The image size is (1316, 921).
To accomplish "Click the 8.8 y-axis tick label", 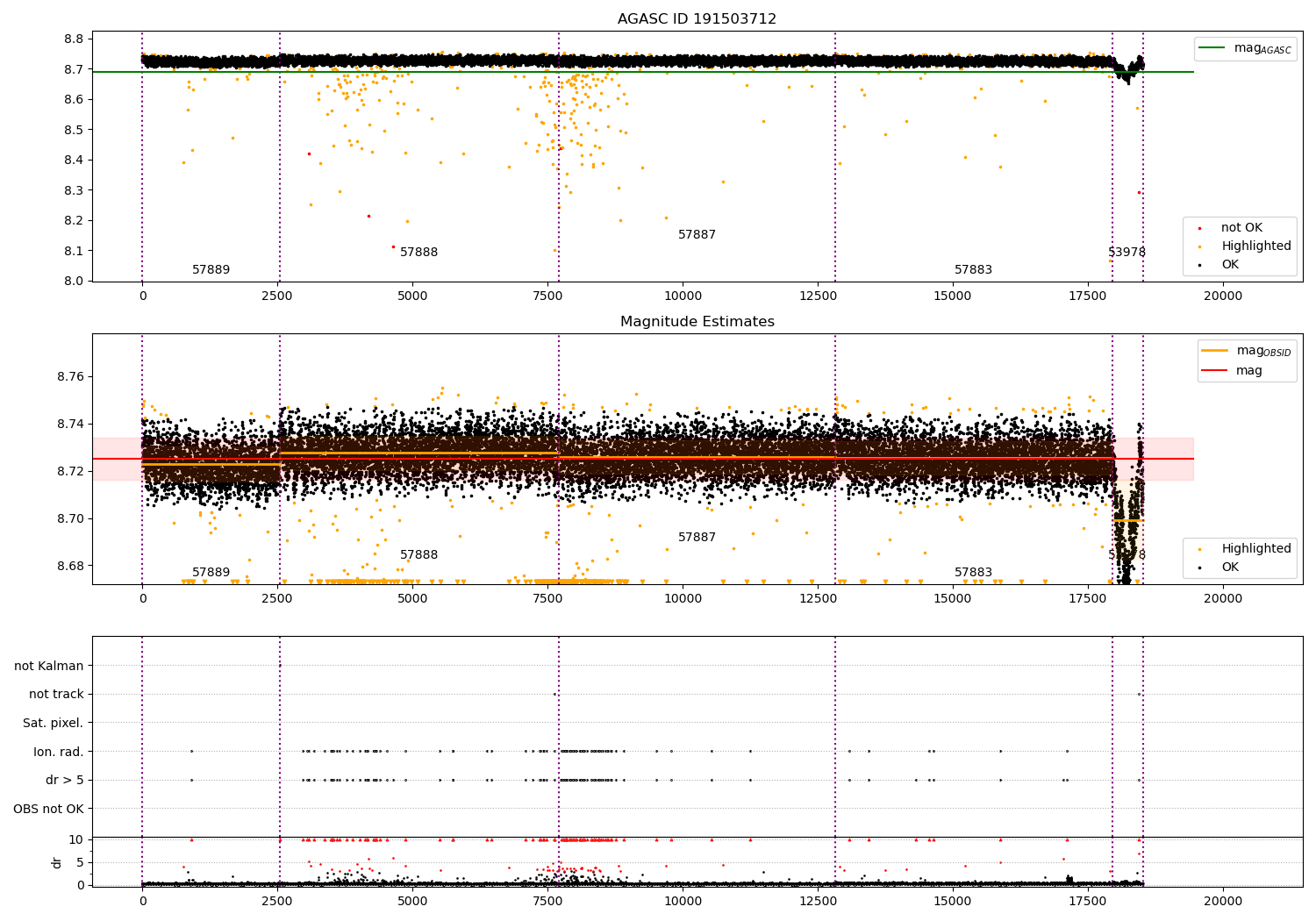I will point(74,39).
